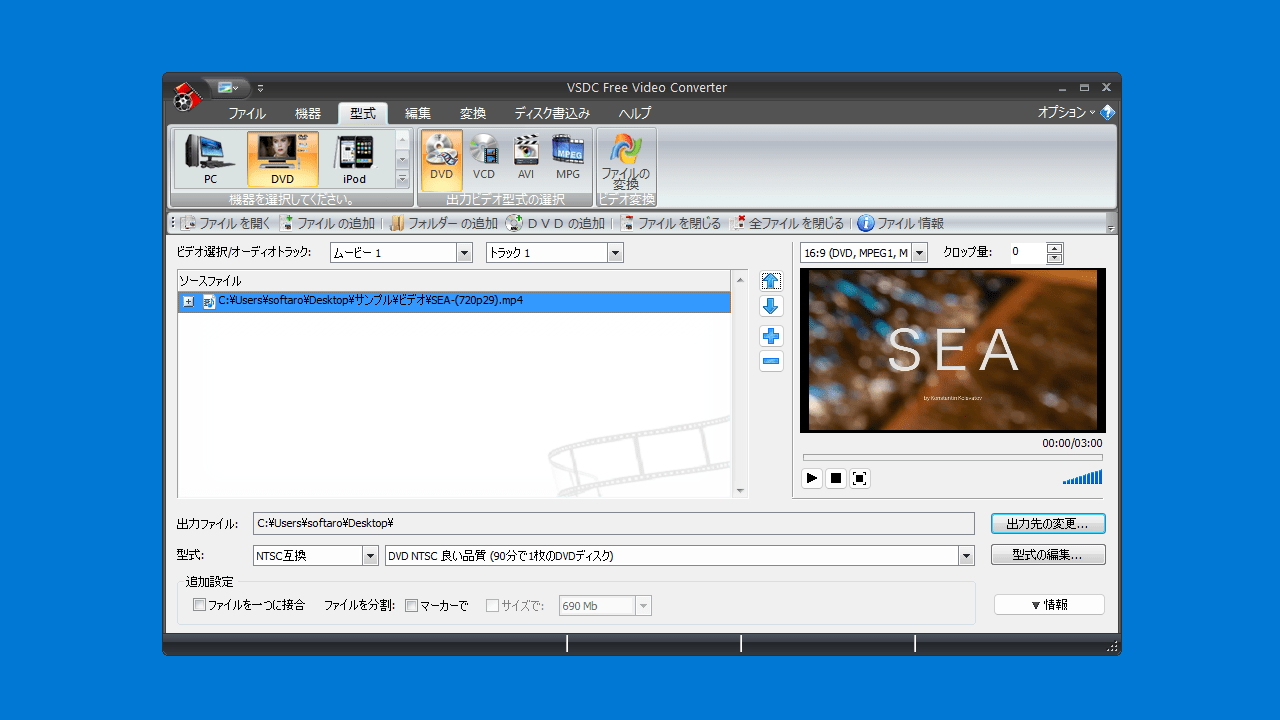Choose the AVI output format icon
Viewport: 1280px width, 720px height.
(526, 159)
